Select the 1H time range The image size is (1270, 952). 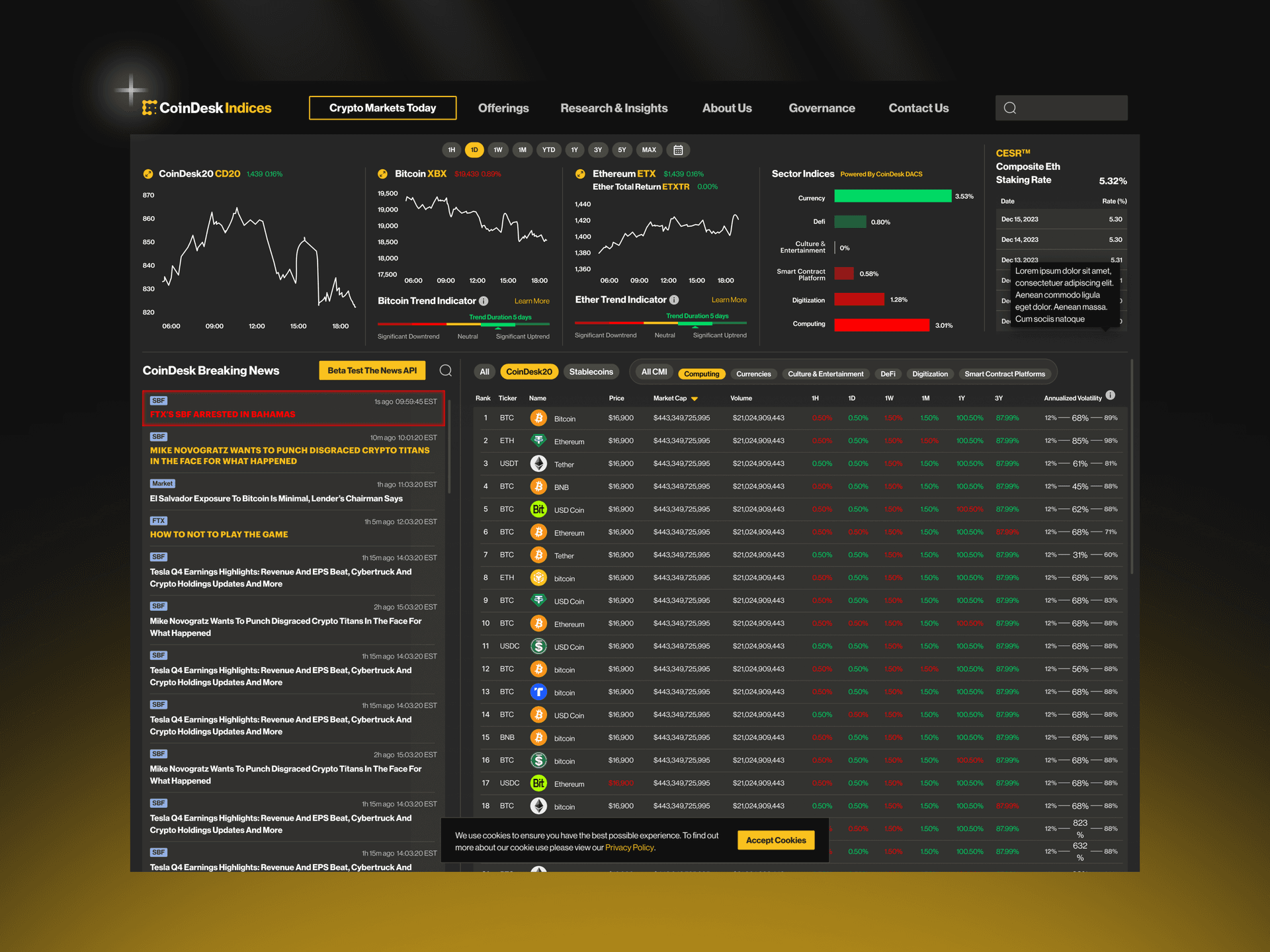click(x=452, y=150)
